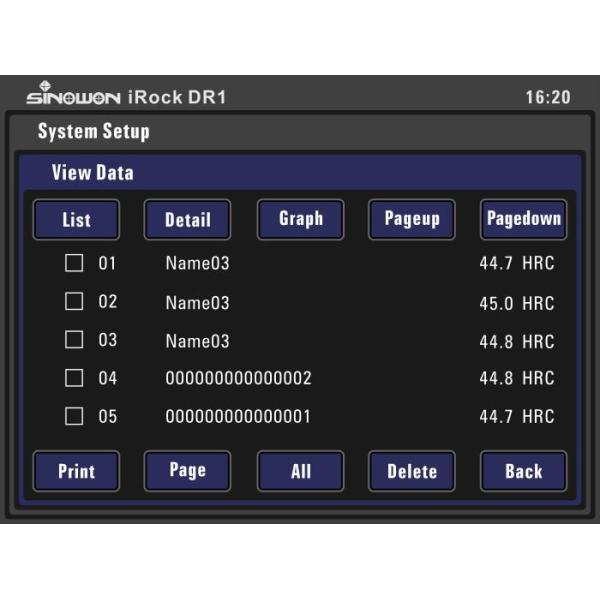The width and height of the screenshot is (600, 600).
Task: Show the Graph view
Action: (x=300, y=220)
